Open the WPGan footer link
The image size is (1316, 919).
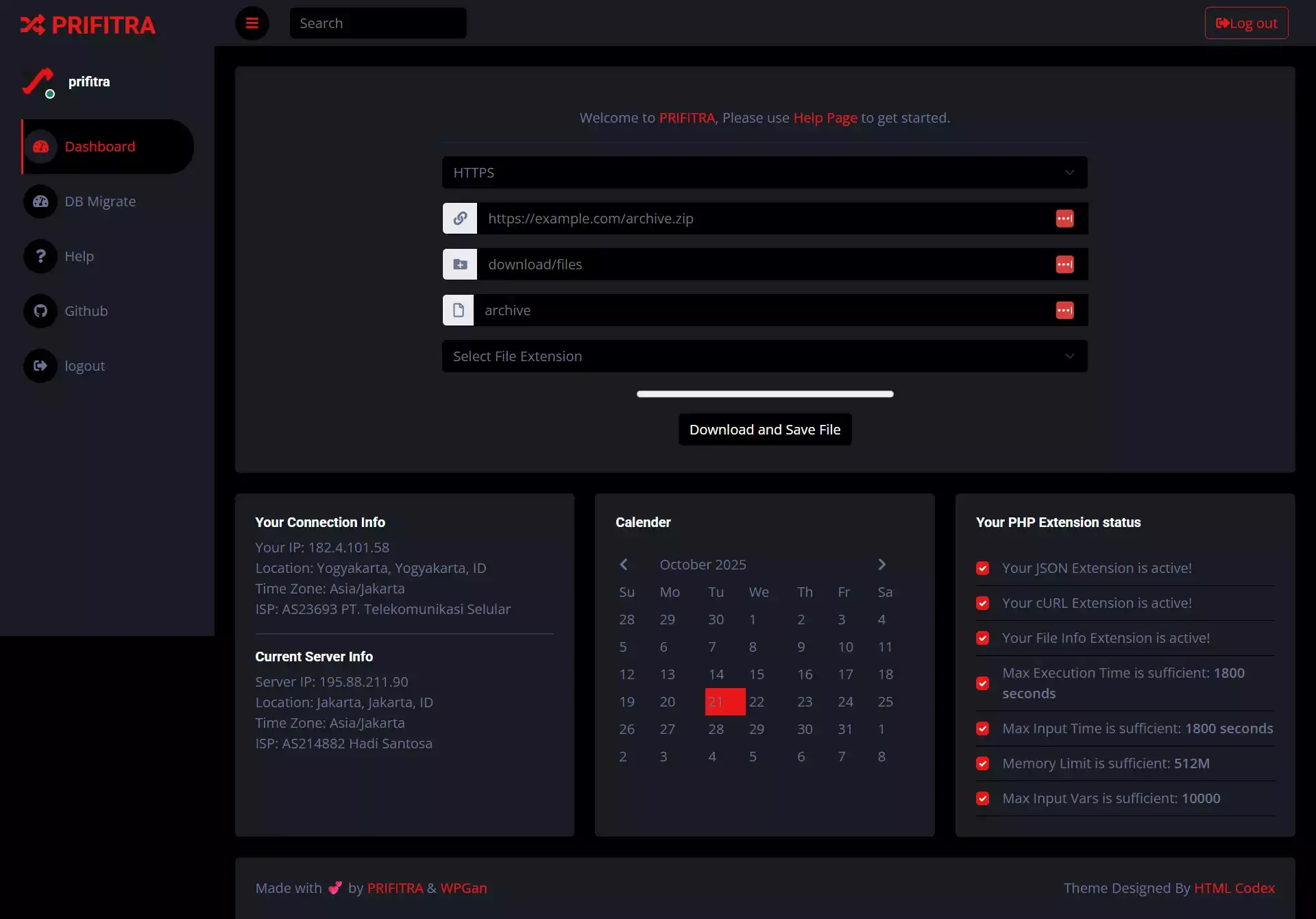pyautogui.click(x=463, y=888)
